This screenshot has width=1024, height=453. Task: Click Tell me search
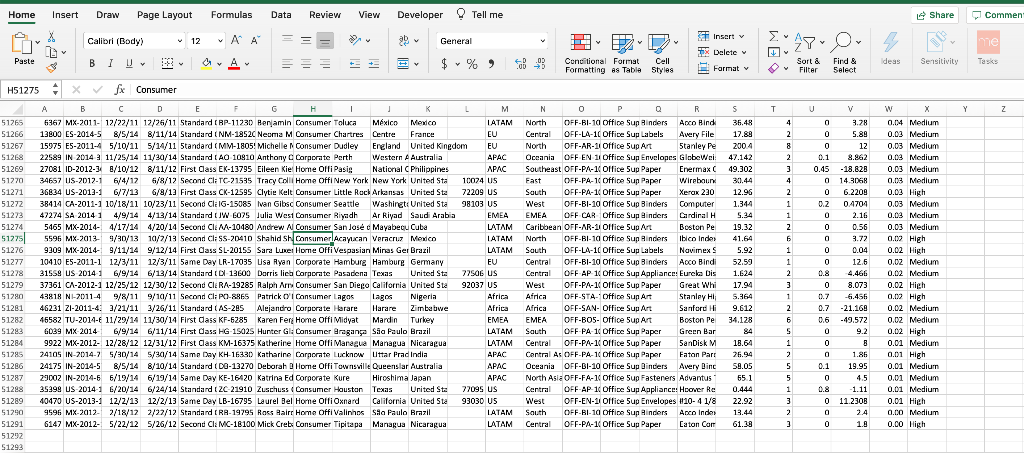coord(479,14)
